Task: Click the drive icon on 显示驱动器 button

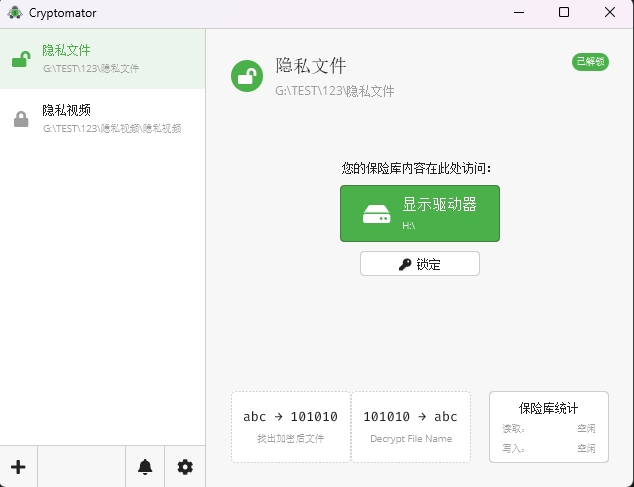Action: point(376,214)
